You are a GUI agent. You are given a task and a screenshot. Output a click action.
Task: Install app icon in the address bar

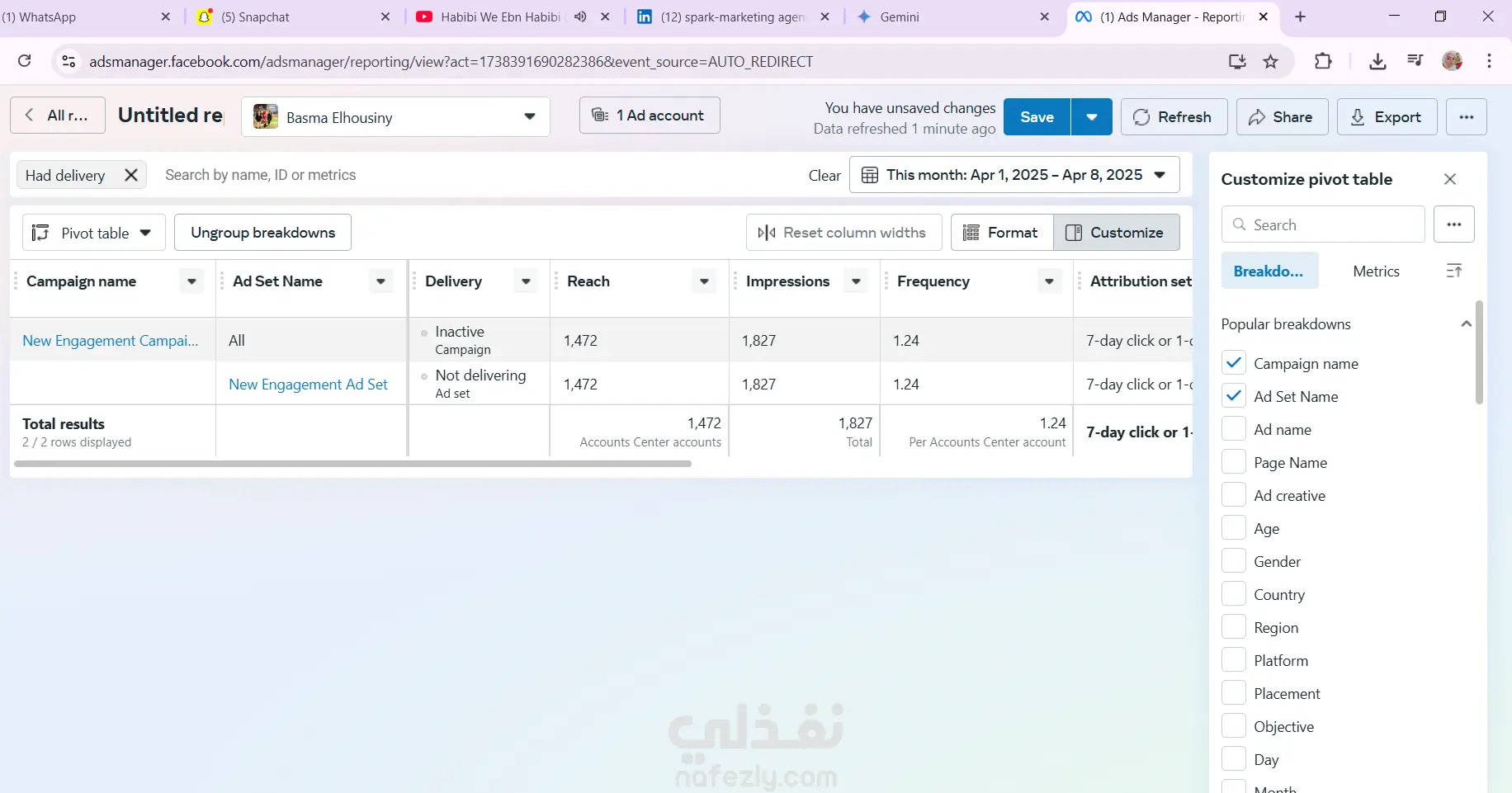click(x=1236, y=61)
